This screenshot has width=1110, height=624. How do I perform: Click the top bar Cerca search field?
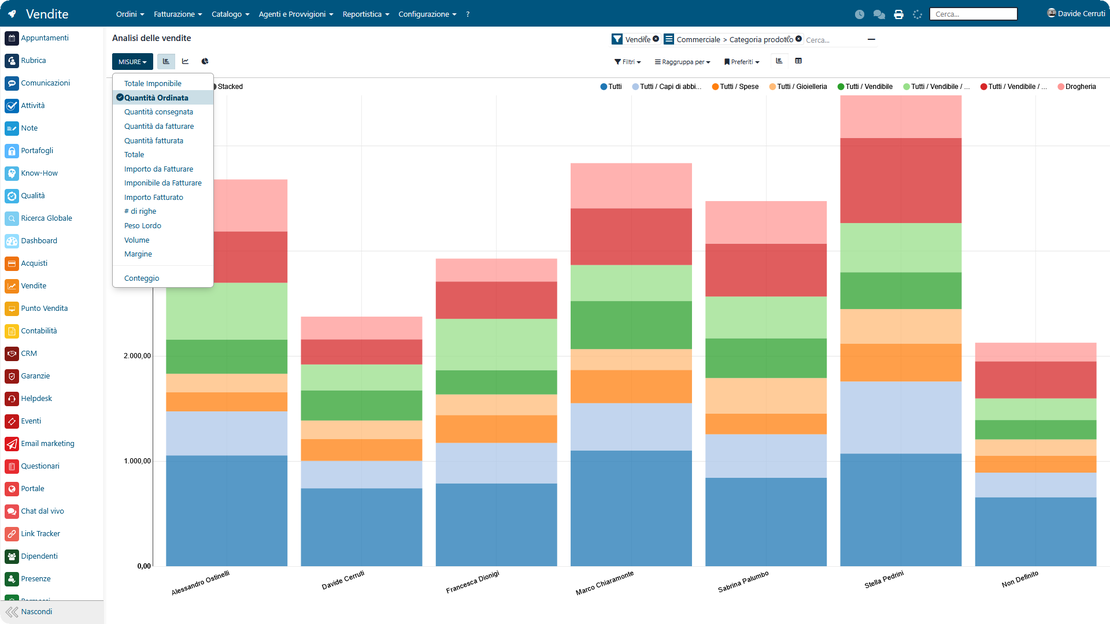point(973,14)
